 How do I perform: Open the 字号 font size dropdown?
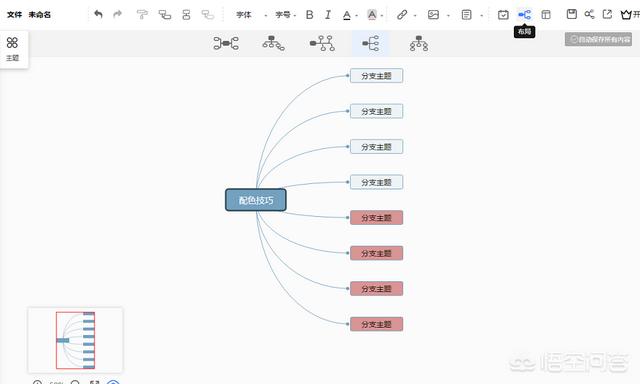click(x=285, y=15)
